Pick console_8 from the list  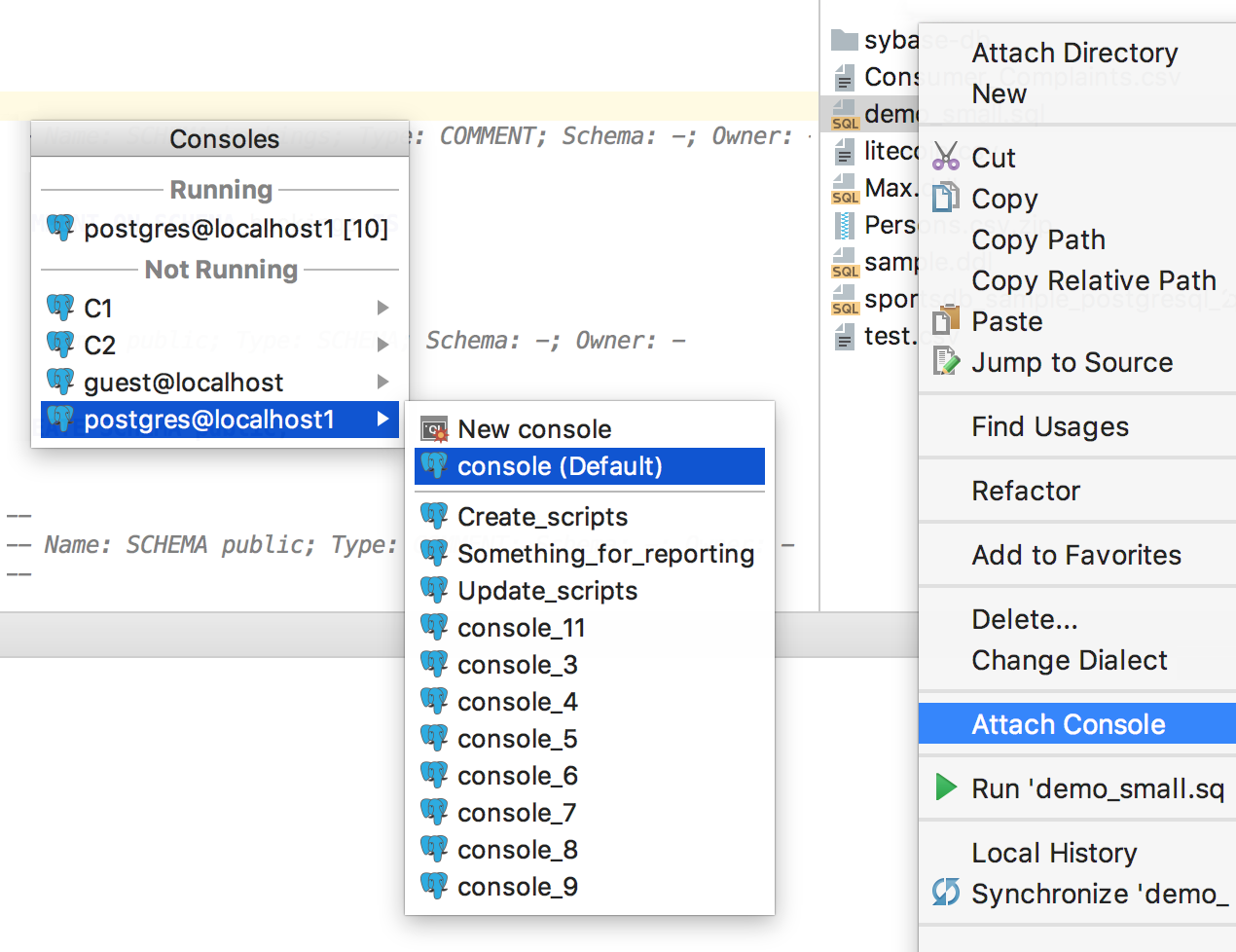590,850
